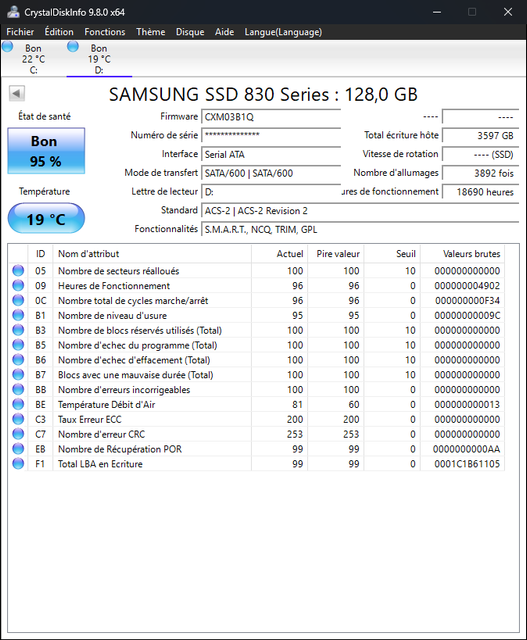Click status orb for attribute B3 row

tap(18, 330)
